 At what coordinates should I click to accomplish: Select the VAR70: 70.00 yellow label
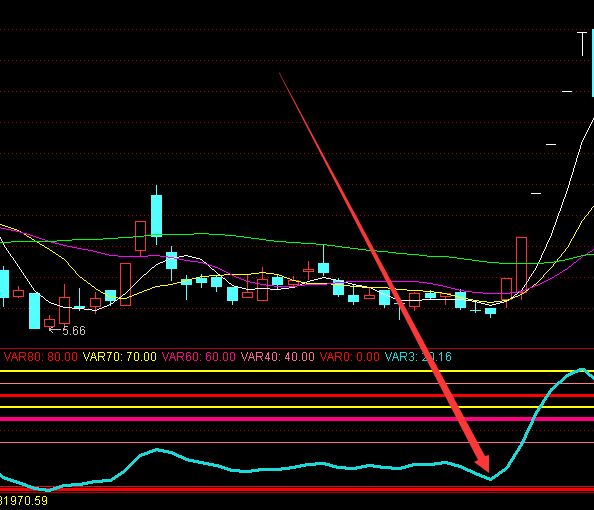pos(120,357)
